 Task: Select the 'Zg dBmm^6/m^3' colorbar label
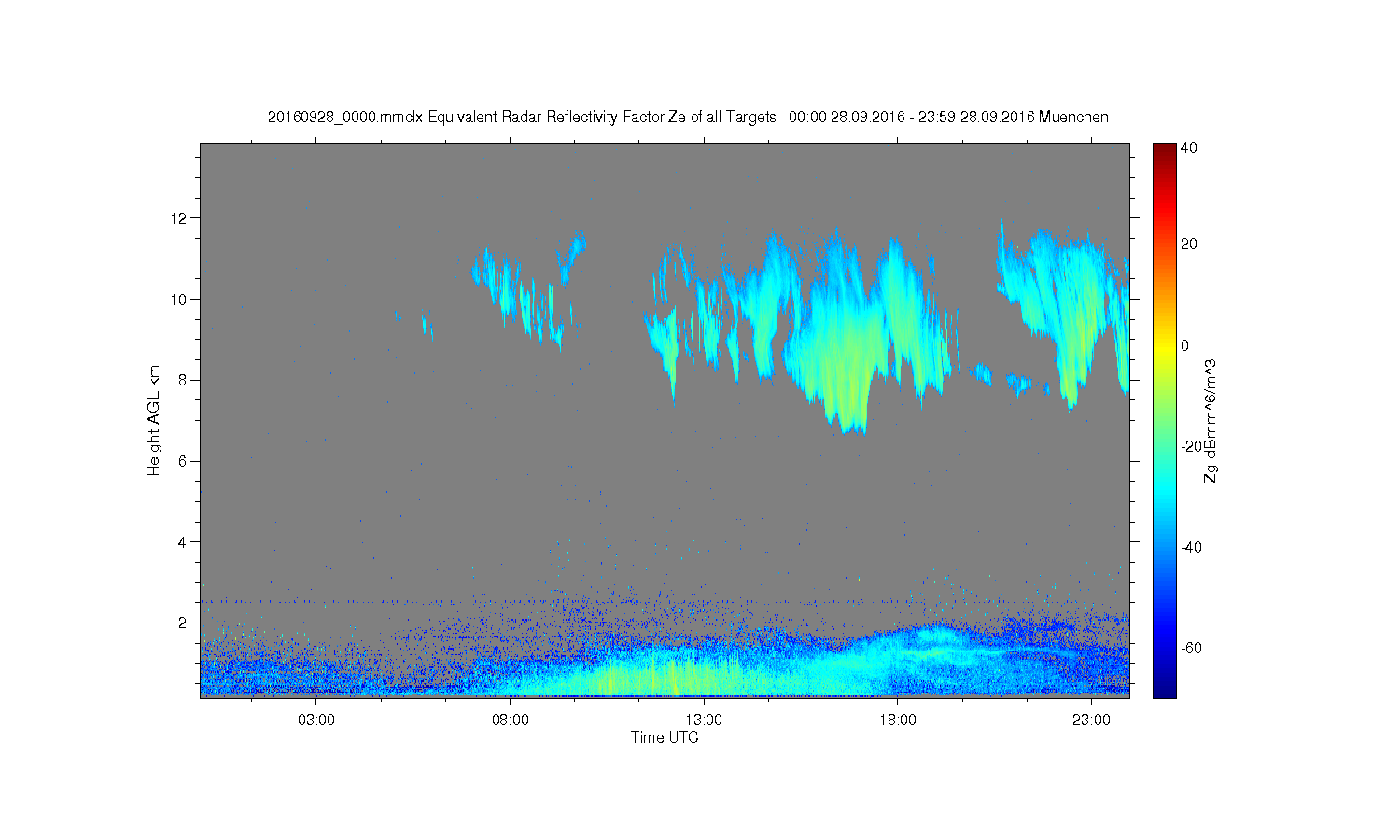coord(1211,420)
